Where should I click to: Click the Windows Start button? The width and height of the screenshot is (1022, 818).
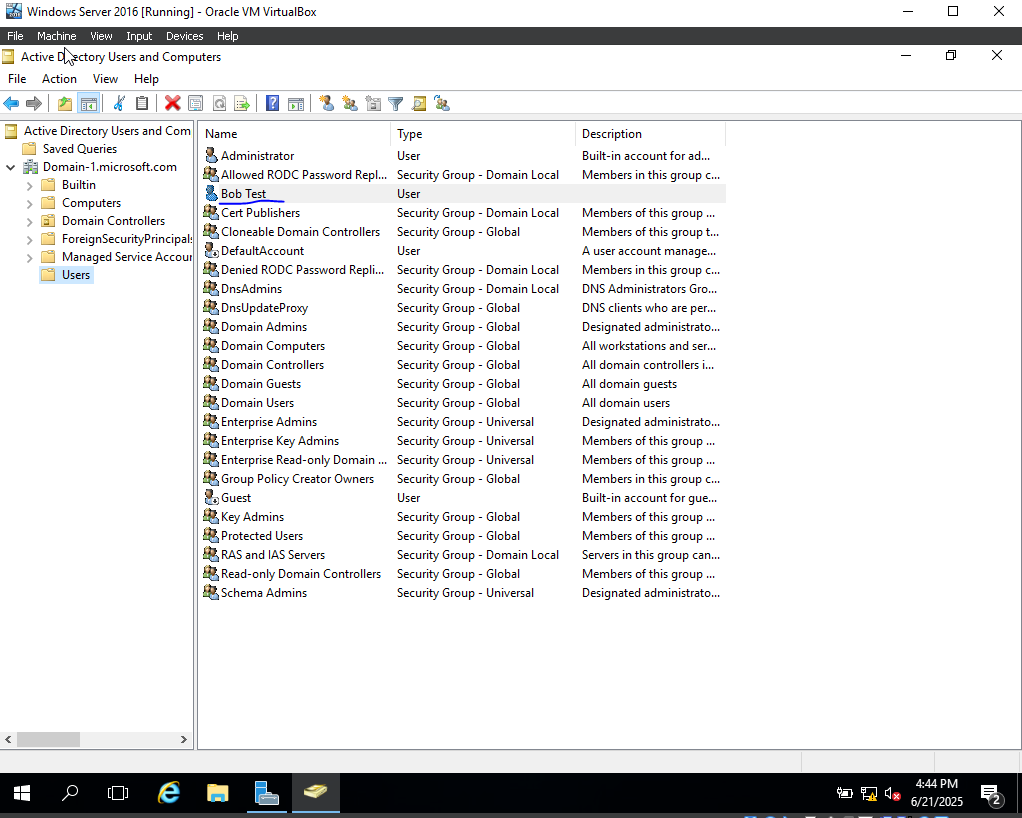22,793
